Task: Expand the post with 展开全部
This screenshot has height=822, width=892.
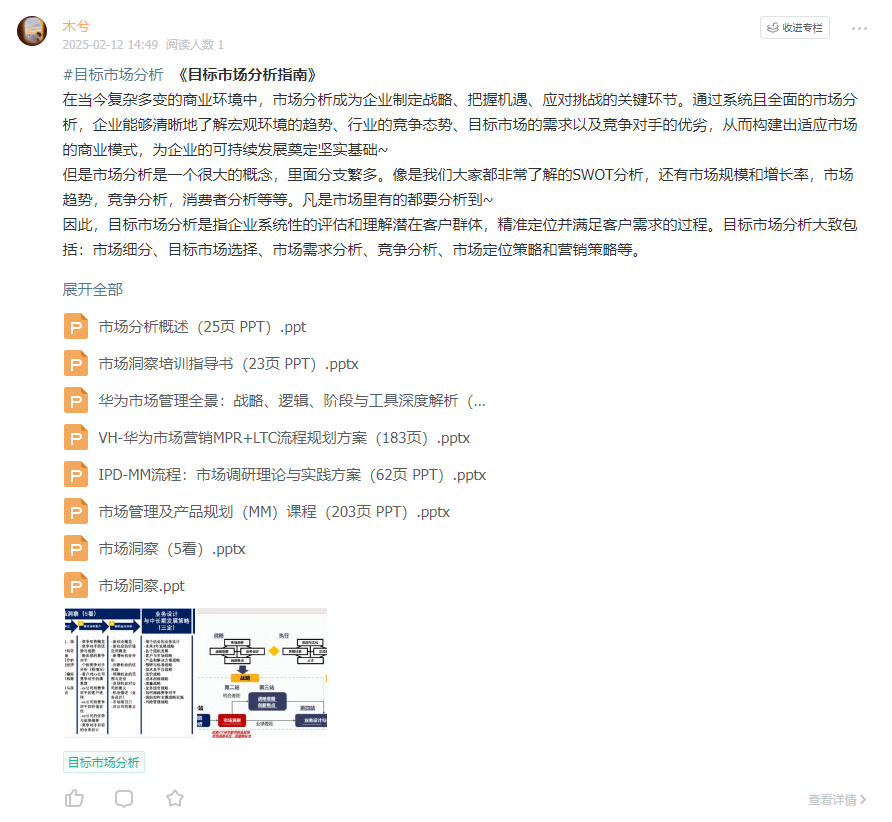Action: pyautogui.click(x=92, y=290)
